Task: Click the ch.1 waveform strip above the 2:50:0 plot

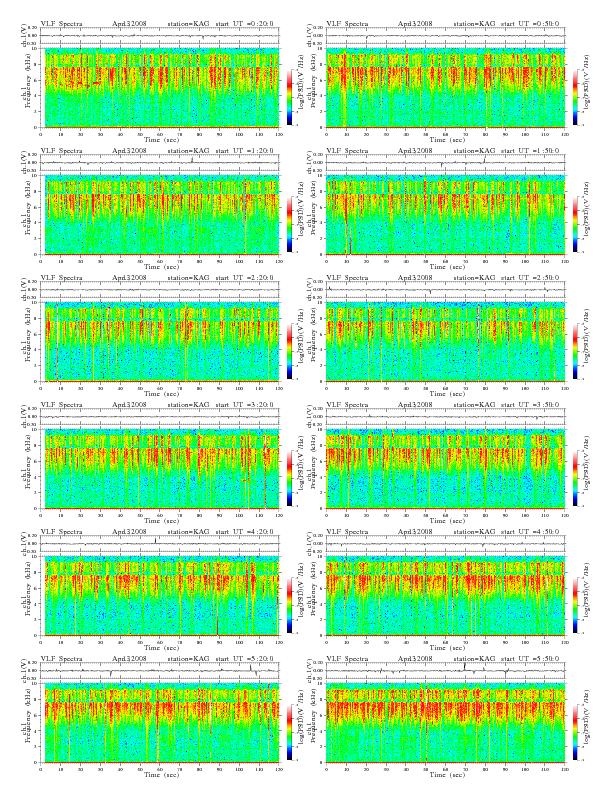Action: 445,290
